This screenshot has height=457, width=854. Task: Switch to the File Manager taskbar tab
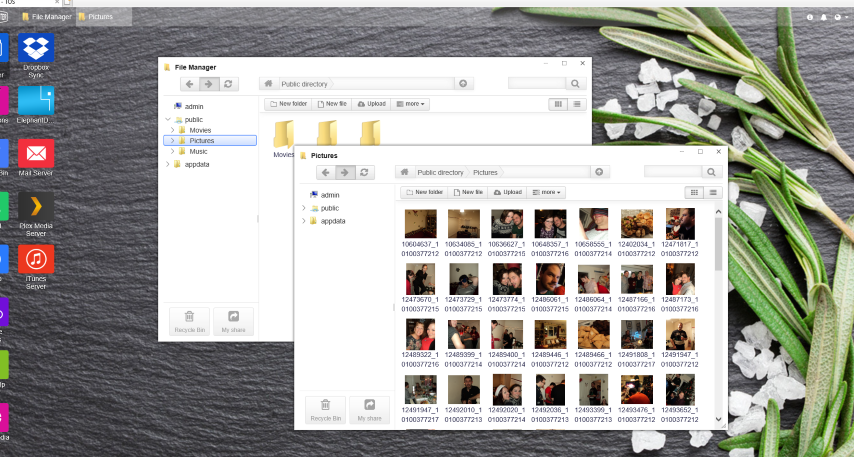point(47,17)
